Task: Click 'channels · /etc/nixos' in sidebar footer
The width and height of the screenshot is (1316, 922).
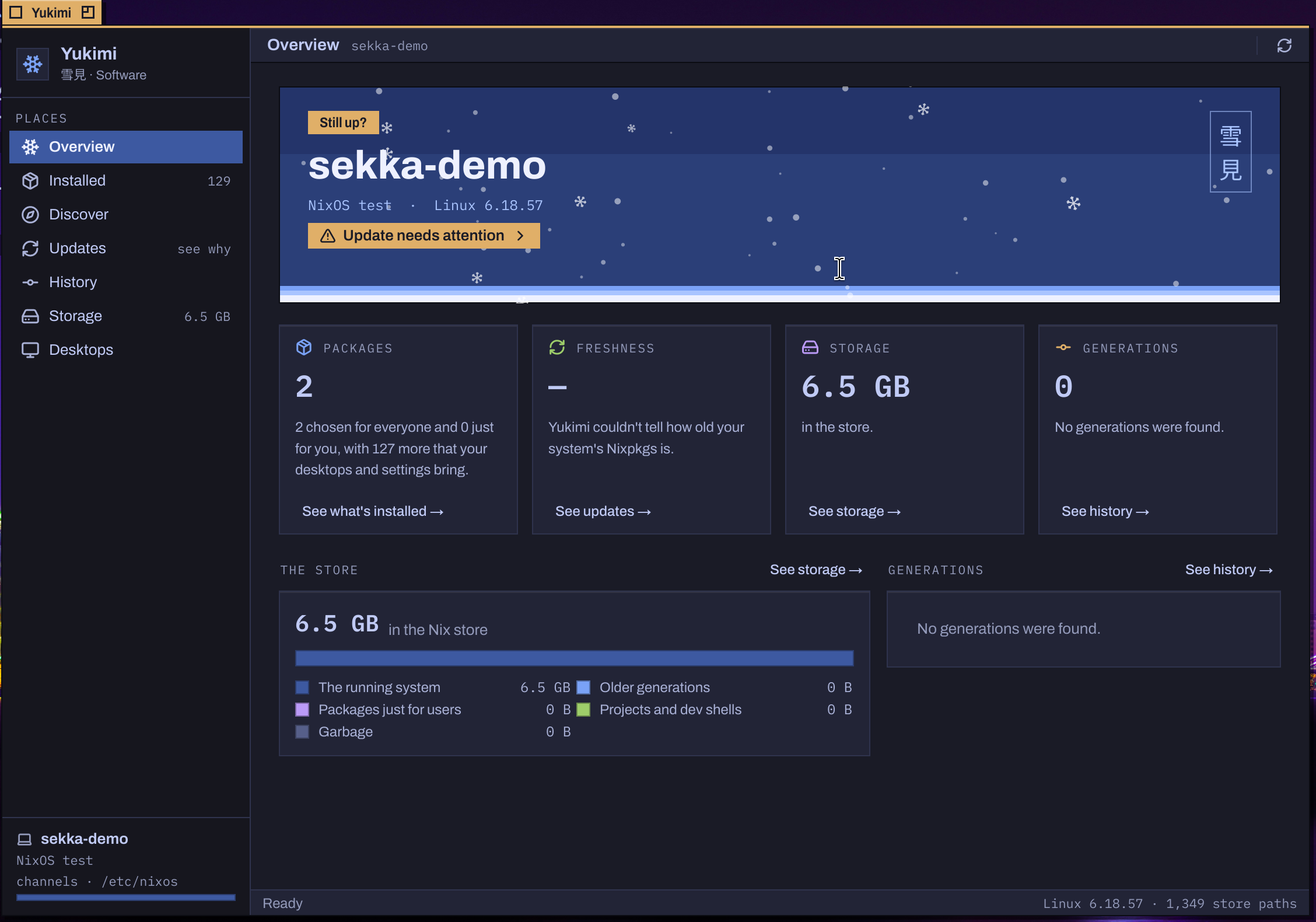Action: [97, 881]
